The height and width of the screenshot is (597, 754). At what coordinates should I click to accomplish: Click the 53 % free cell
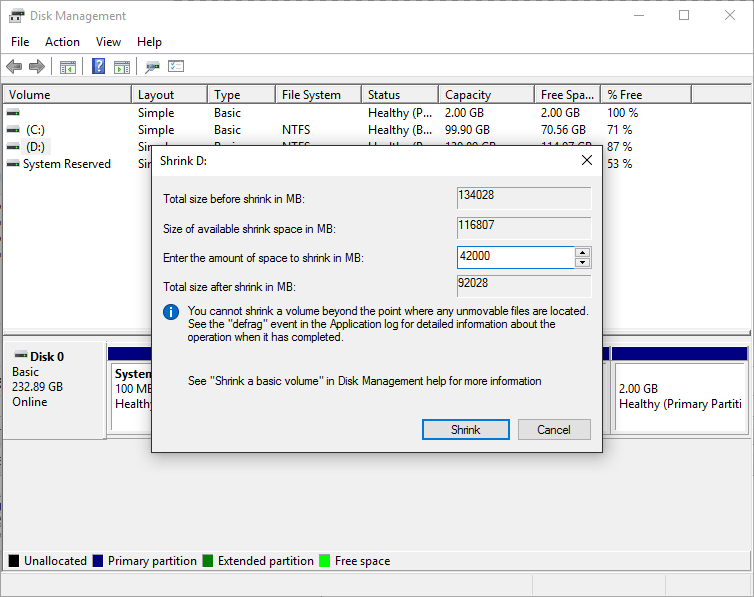(x=620, y=164)
